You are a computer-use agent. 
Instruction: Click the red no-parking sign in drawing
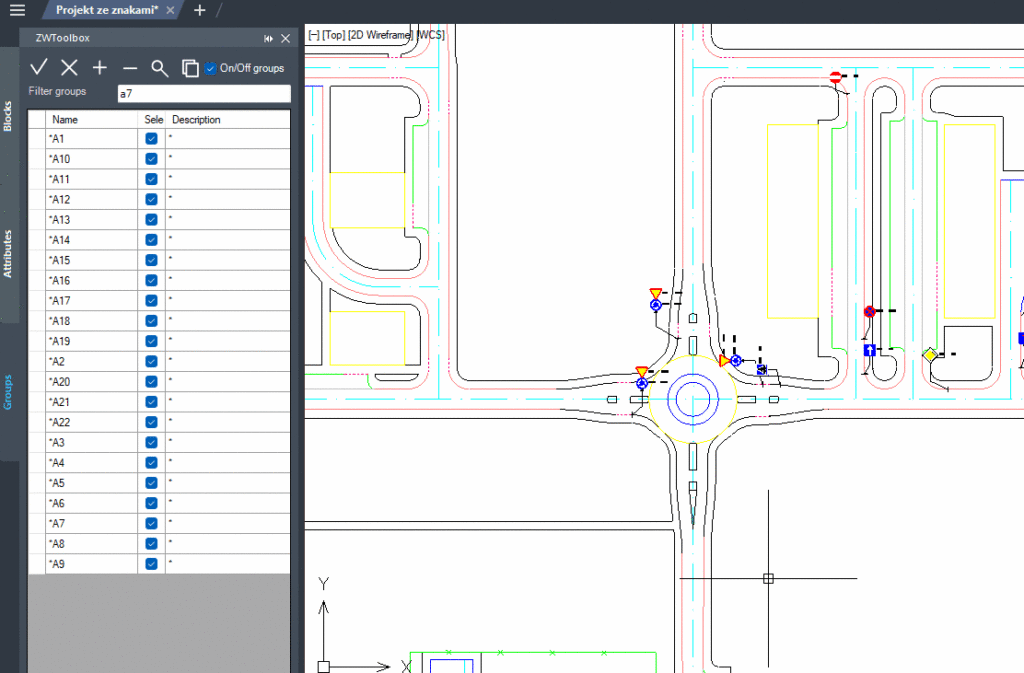(869, 312)
